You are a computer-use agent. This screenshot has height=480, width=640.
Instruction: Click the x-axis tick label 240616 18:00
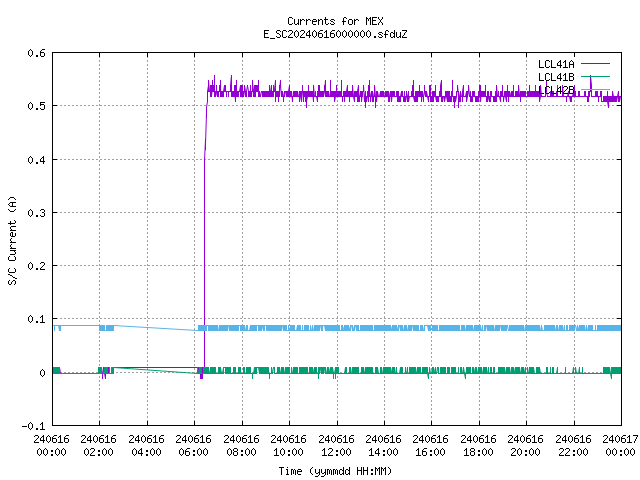click(x=478, y=446)
